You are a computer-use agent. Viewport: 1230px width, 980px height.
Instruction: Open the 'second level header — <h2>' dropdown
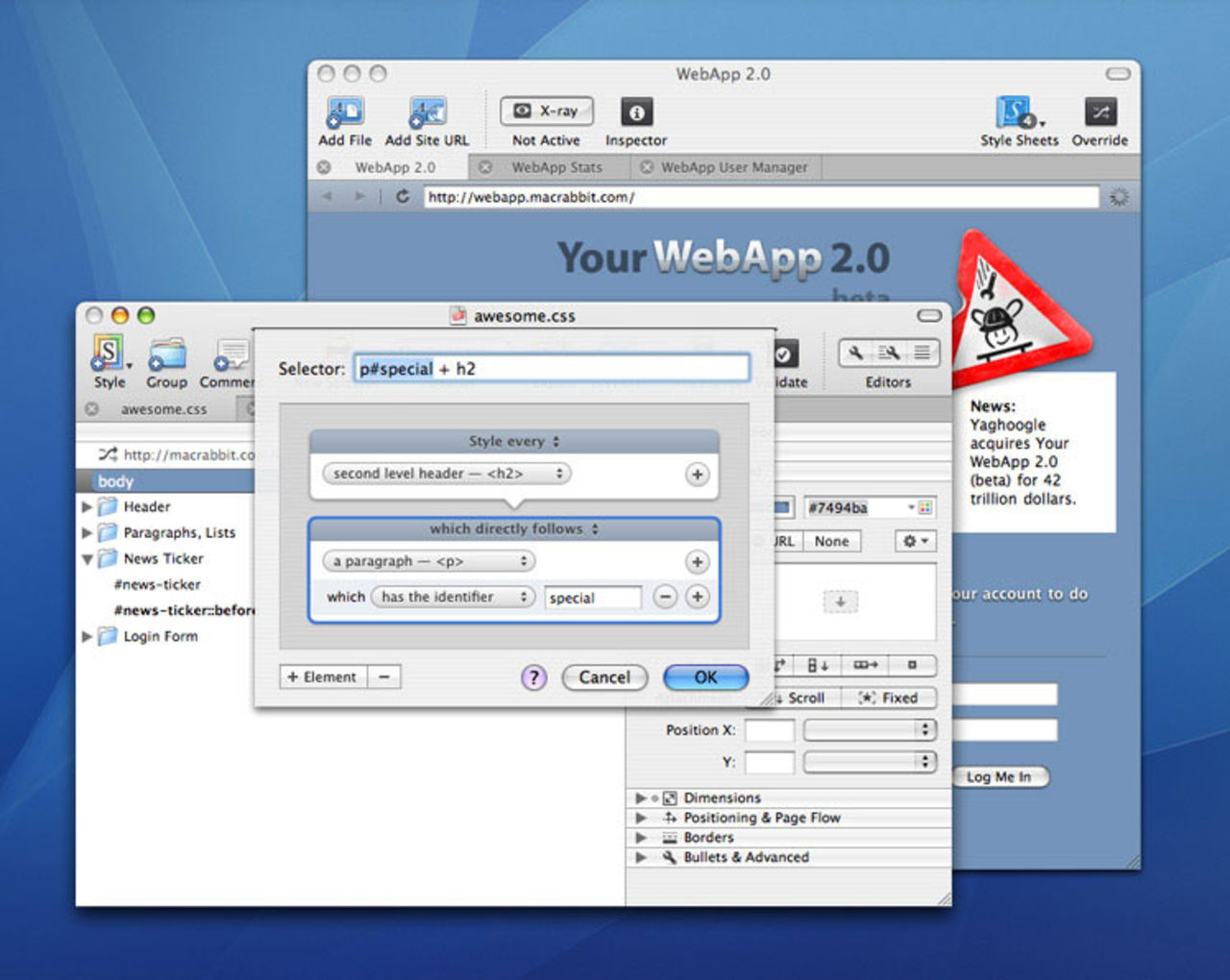(x=447, y=474)
